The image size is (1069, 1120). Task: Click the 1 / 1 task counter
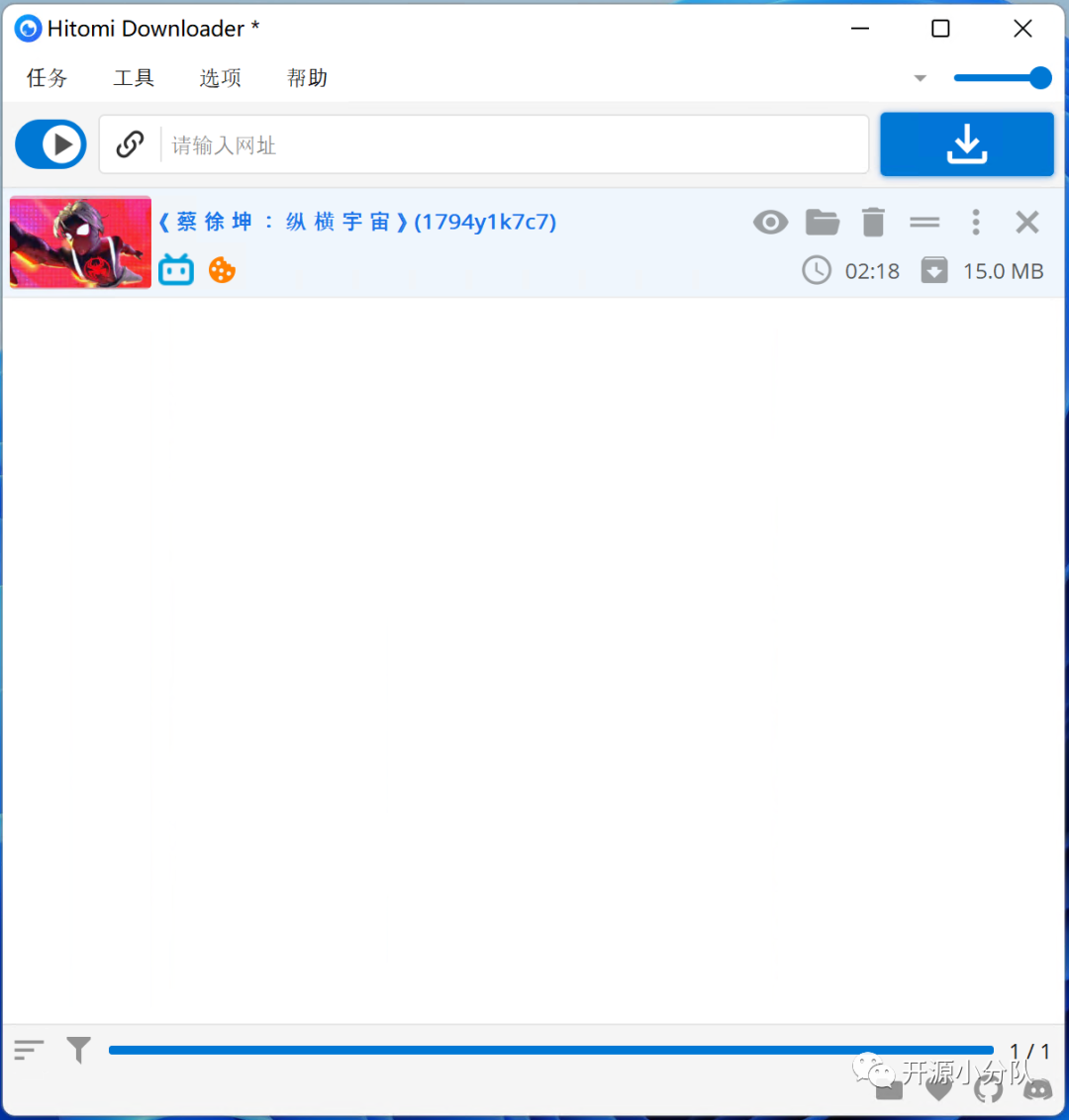[1029, 1051]
